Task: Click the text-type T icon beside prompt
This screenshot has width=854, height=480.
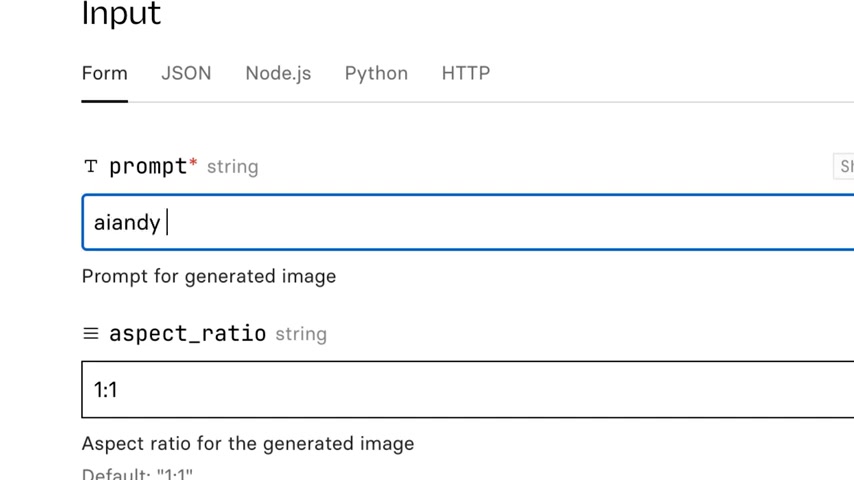Action: [x=91, y=166]
